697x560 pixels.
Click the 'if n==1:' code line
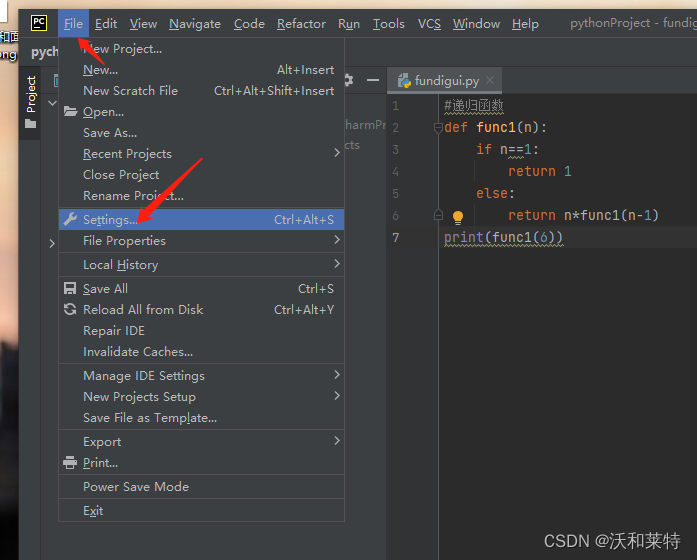[507, 149]
